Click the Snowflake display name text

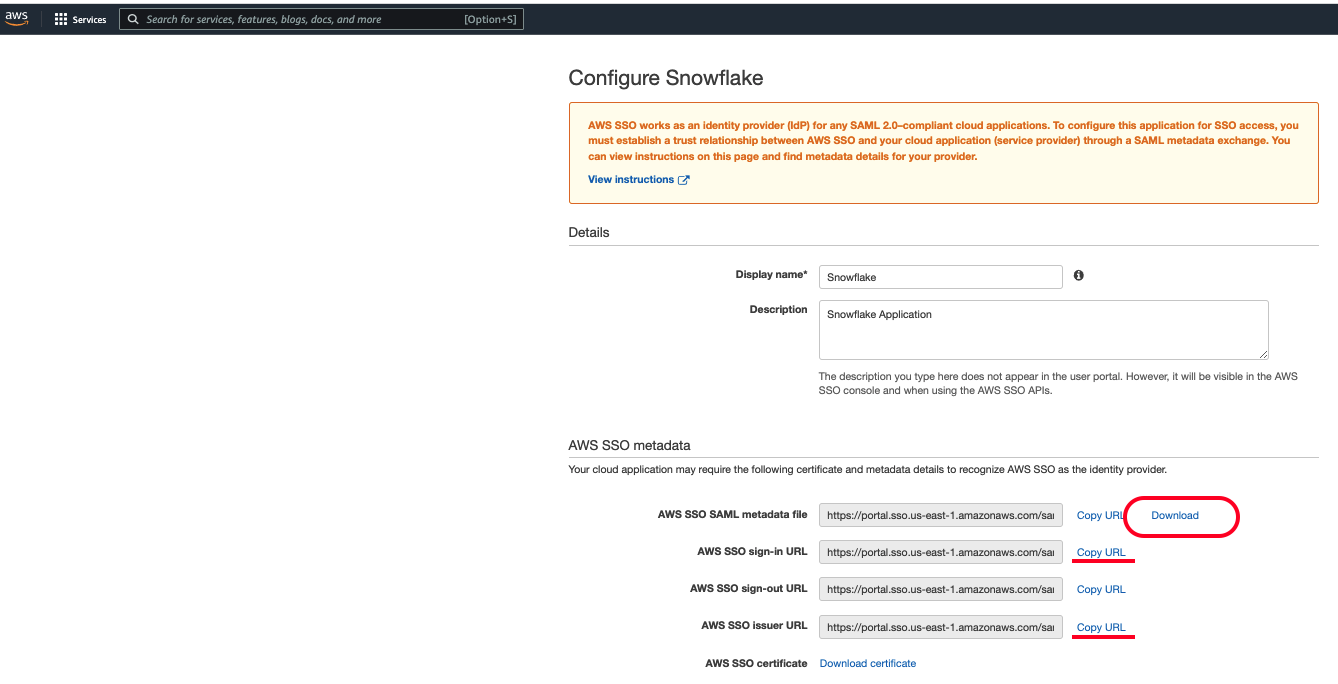(852, 277)
